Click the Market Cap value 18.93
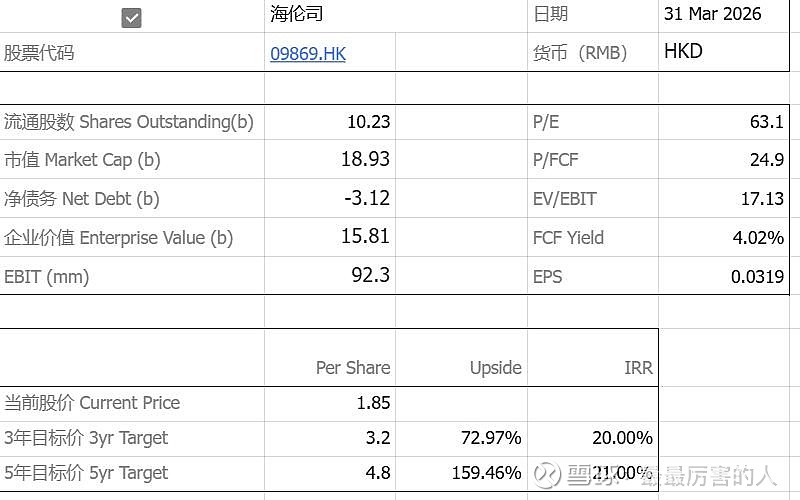This screenshot has height=500, width=800. tap(368, 160)
